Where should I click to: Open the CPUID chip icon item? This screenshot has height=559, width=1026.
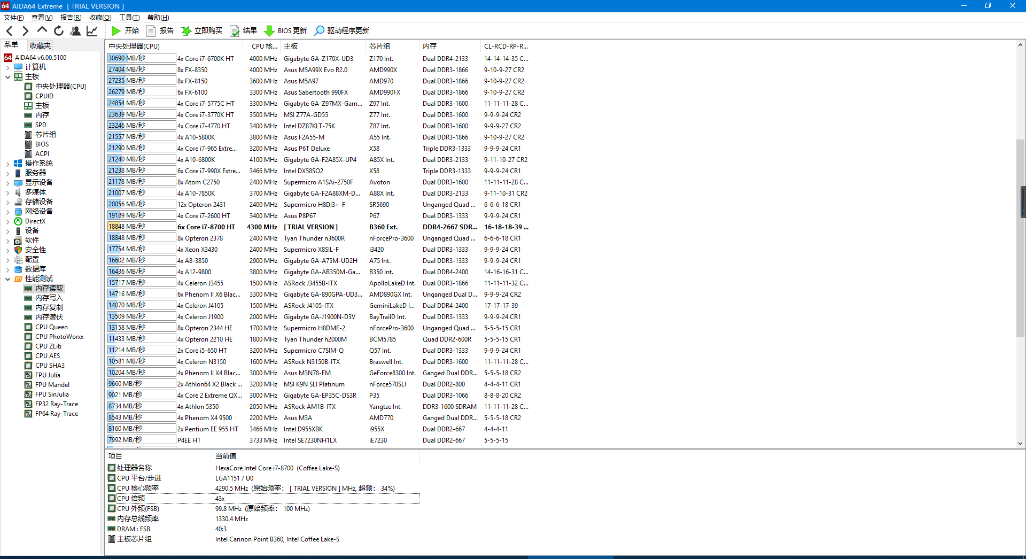(x=28, y=96)
